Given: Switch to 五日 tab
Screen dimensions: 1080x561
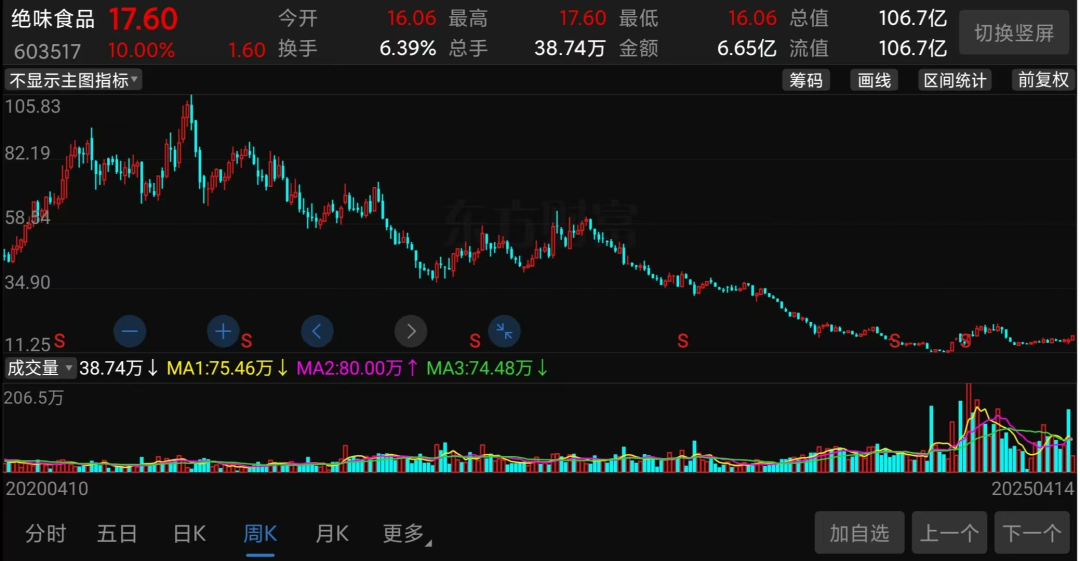Looking at the screenshot, I should click(117, 533).
